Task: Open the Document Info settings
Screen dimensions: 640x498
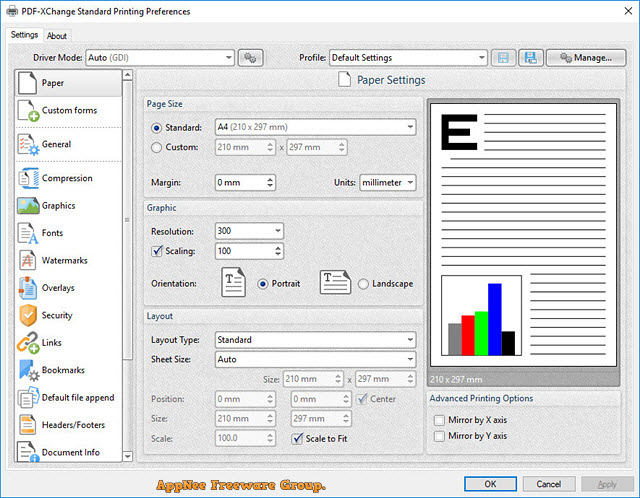Action: 69,451
